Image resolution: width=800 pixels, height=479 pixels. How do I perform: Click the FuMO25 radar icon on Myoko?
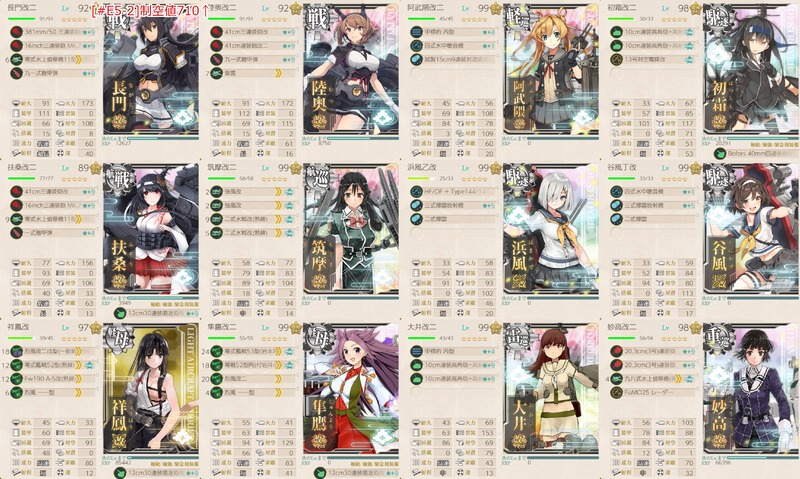[616, 393]
